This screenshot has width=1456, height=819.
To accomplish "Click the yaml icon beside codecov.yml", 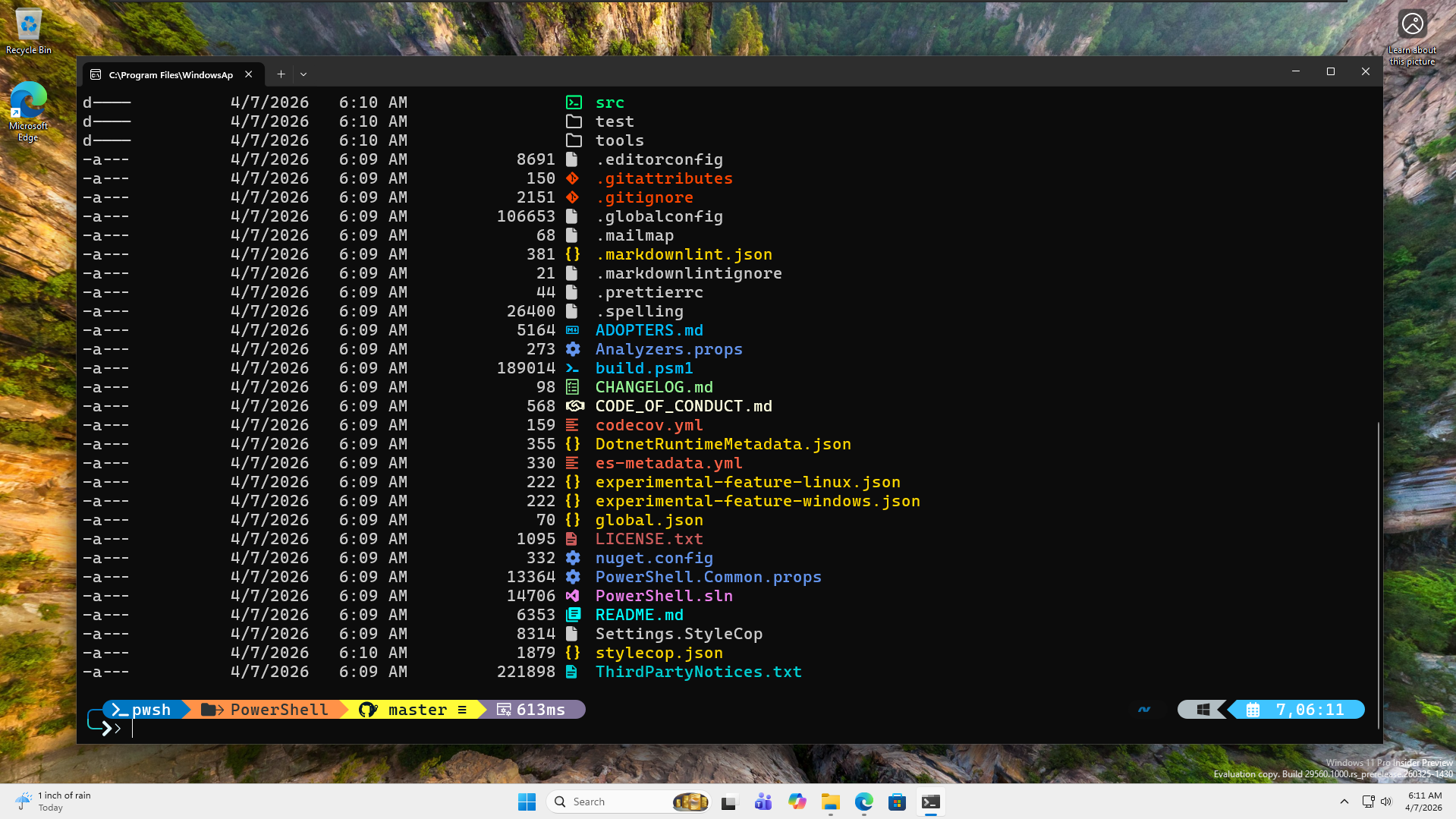I will (x=573, y=425).
